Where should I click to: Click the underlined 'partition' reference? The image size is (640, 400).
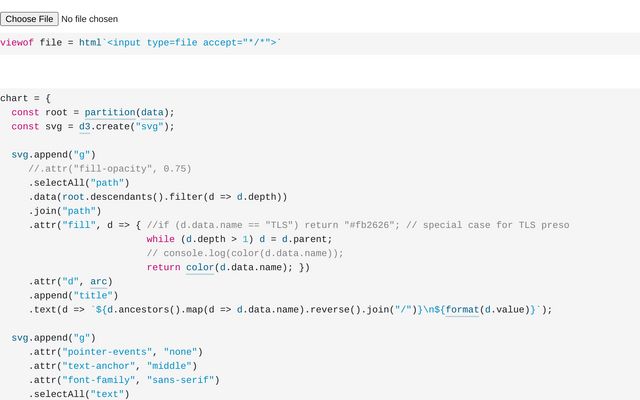pos(109,112)
